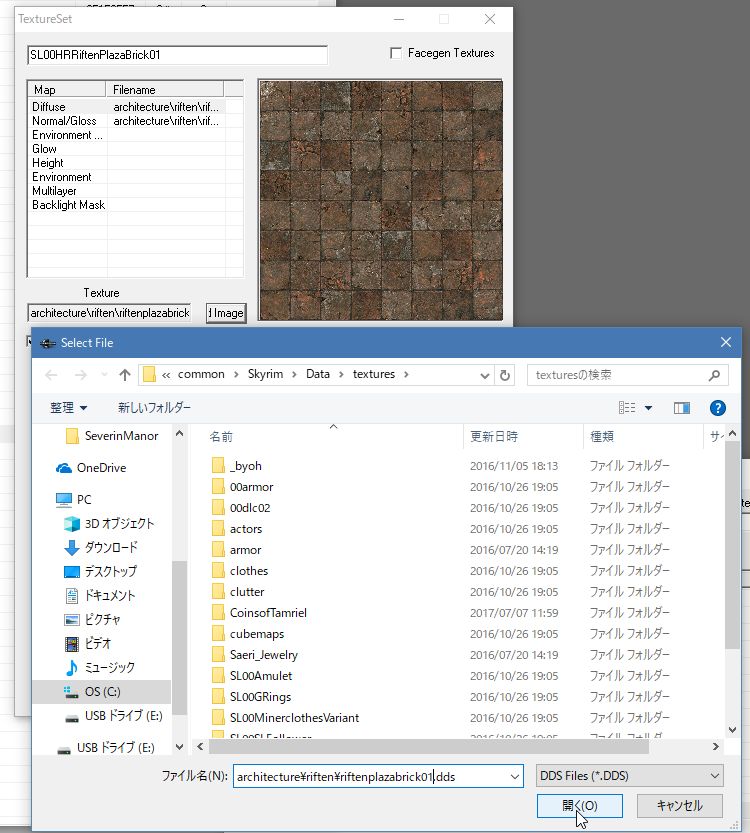This screenshot has width=750, height=833.
Task: Refresh the textures folder listing
Action: click(x=505, y=375)
